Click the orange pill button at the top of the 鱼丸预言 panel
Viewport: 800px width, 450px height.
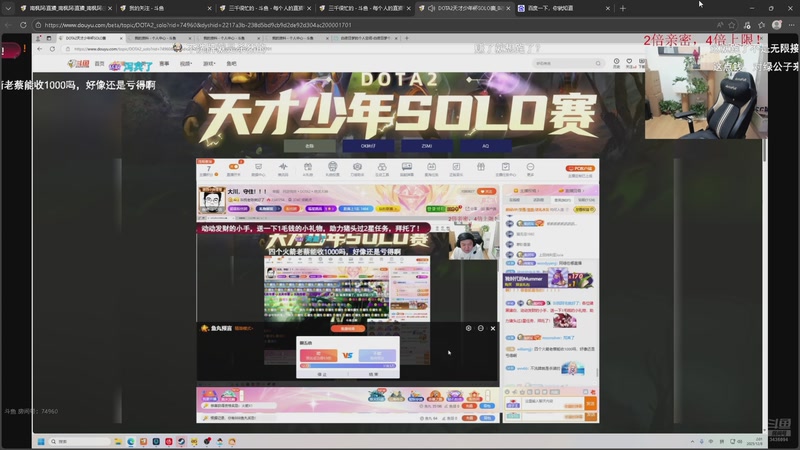pyautogui.click(x=348, y=329)
